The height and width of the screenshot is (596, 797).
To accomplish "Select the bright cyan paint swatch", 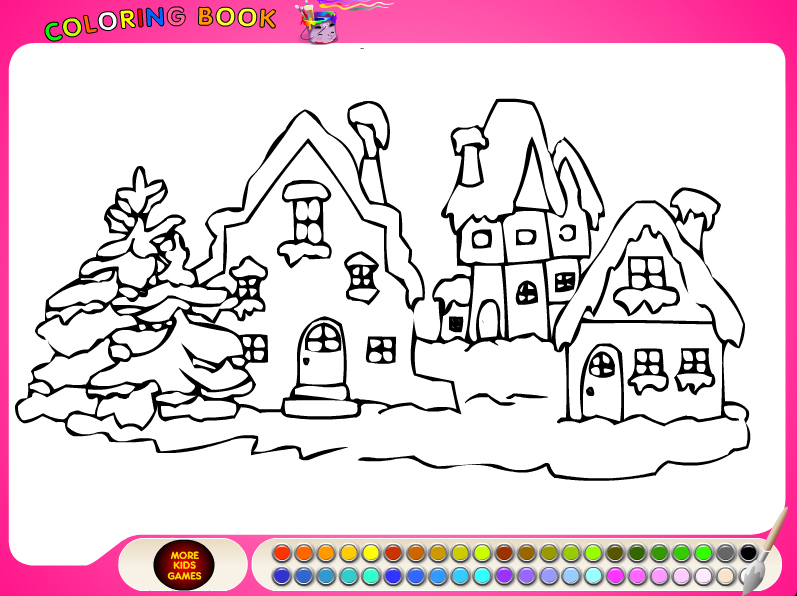I will coord(482,576).
